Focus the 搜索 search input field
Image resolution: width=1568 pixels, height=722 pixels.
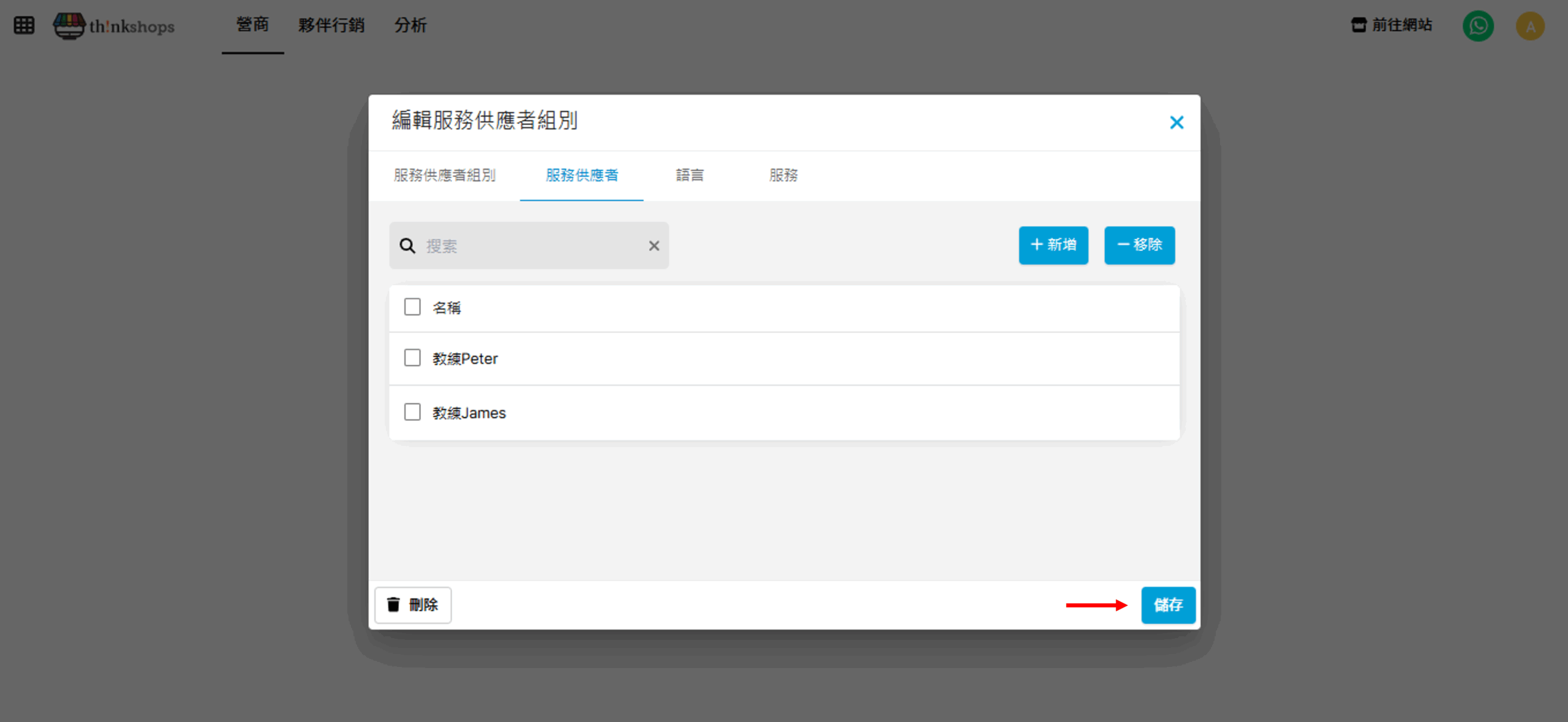click(527, 246)
